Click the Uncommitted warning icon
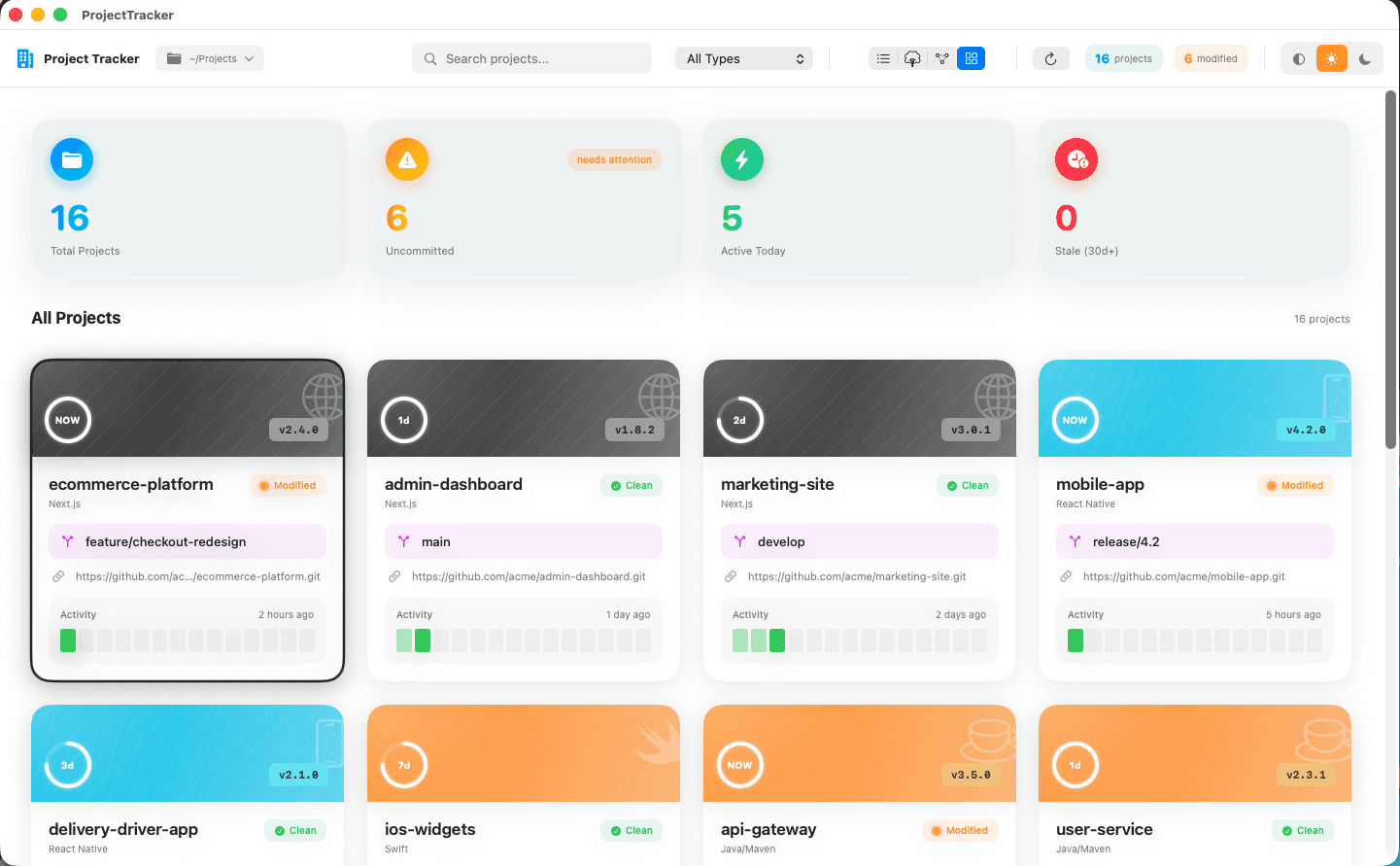This screenshot has height=866, width=1400. point(406,159)
